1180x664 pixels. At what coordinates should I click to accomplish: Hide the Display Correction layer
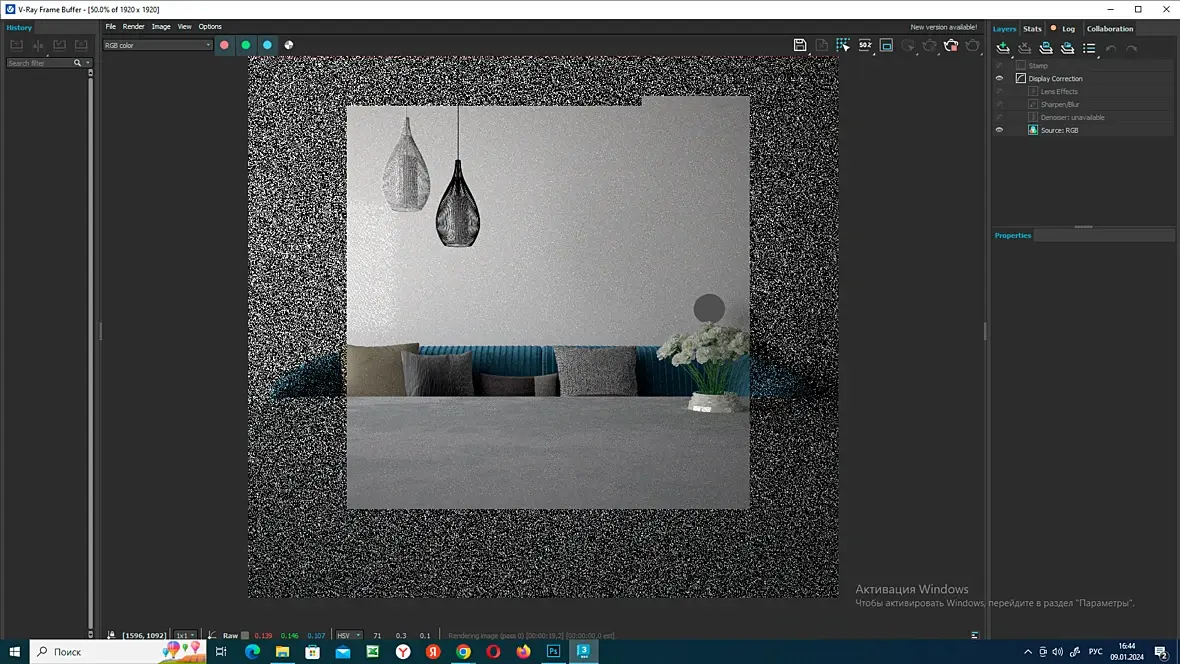tap(999, 78)
